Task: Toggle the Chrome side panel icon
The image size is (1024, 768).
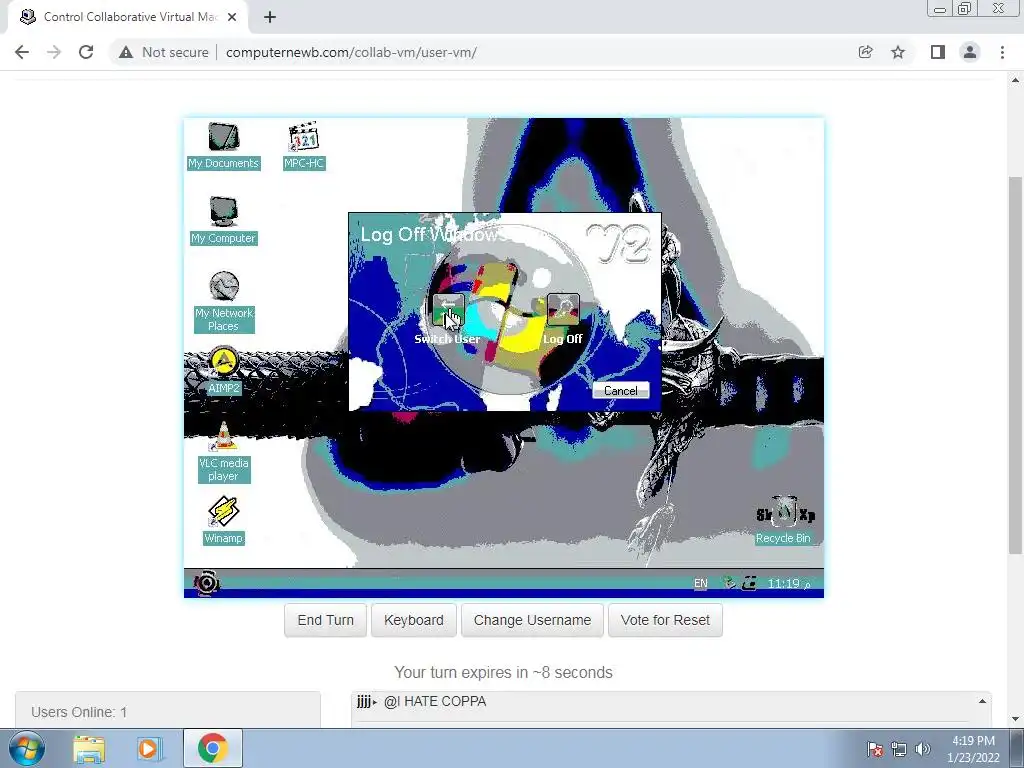Action: 938,52
